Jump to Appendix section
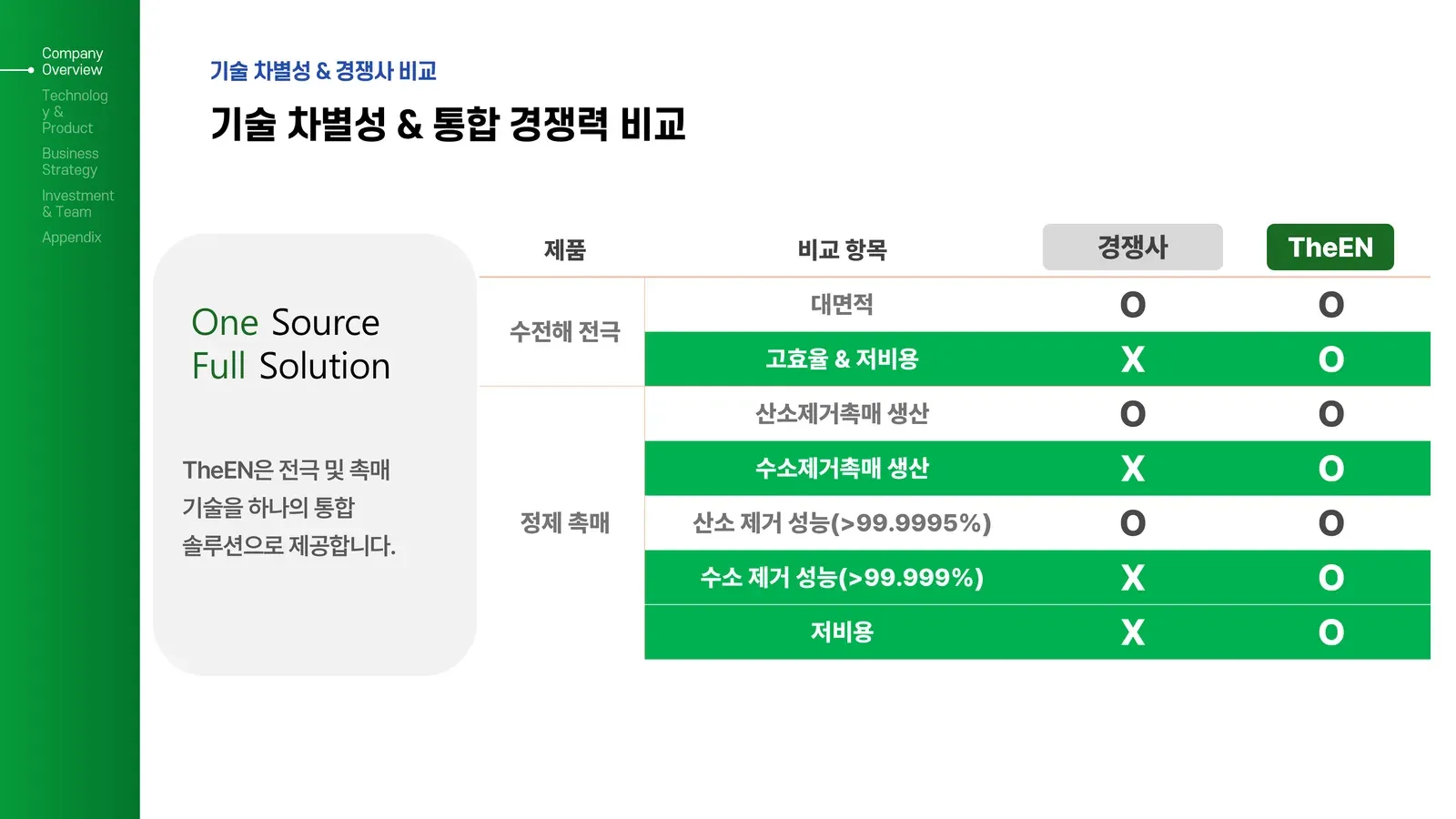Viewport: 1456px width, 819px height. 71,238
